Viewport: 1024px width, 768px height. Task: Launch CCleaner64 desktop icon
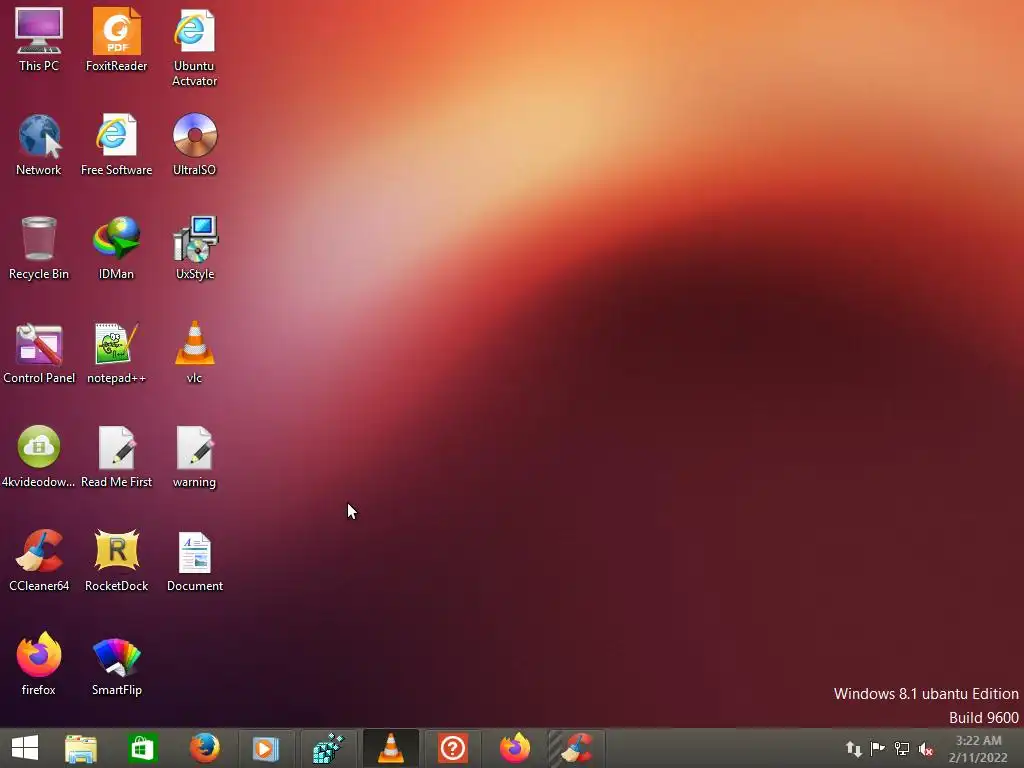(39, 560)
